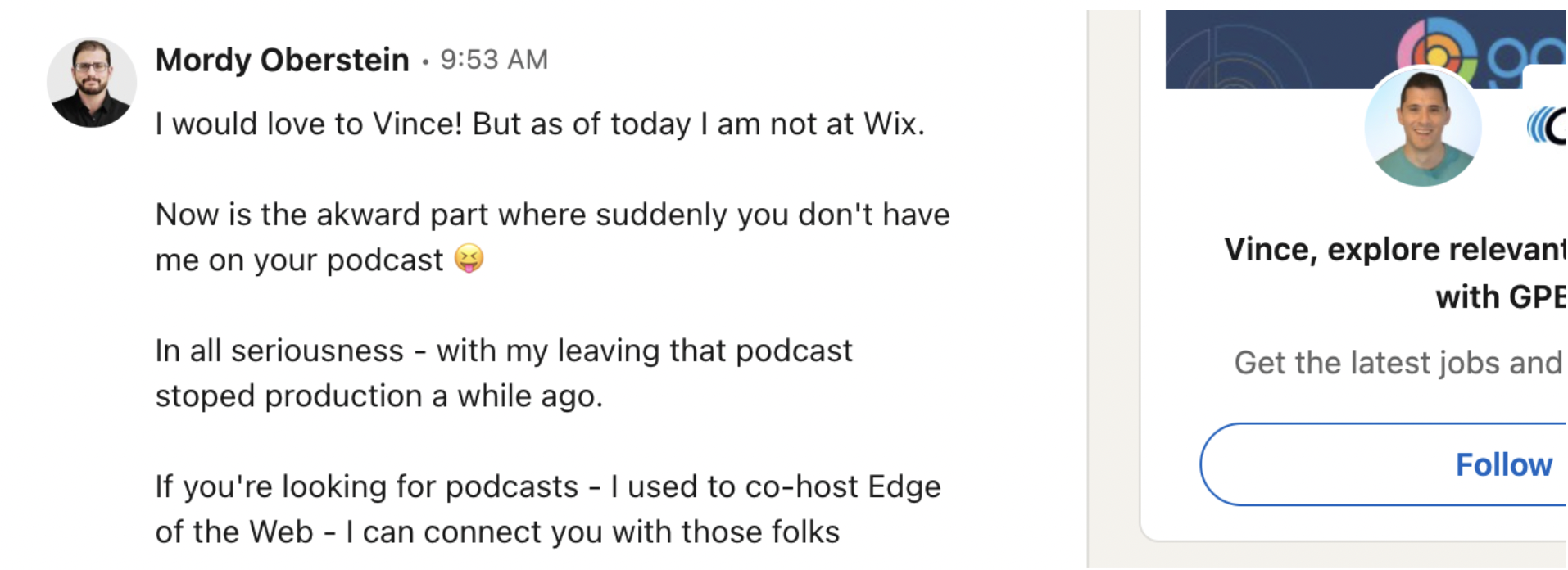1568x570 pixels.
Task: Click the "In all seriousness" message line
Action: (503, 351)
